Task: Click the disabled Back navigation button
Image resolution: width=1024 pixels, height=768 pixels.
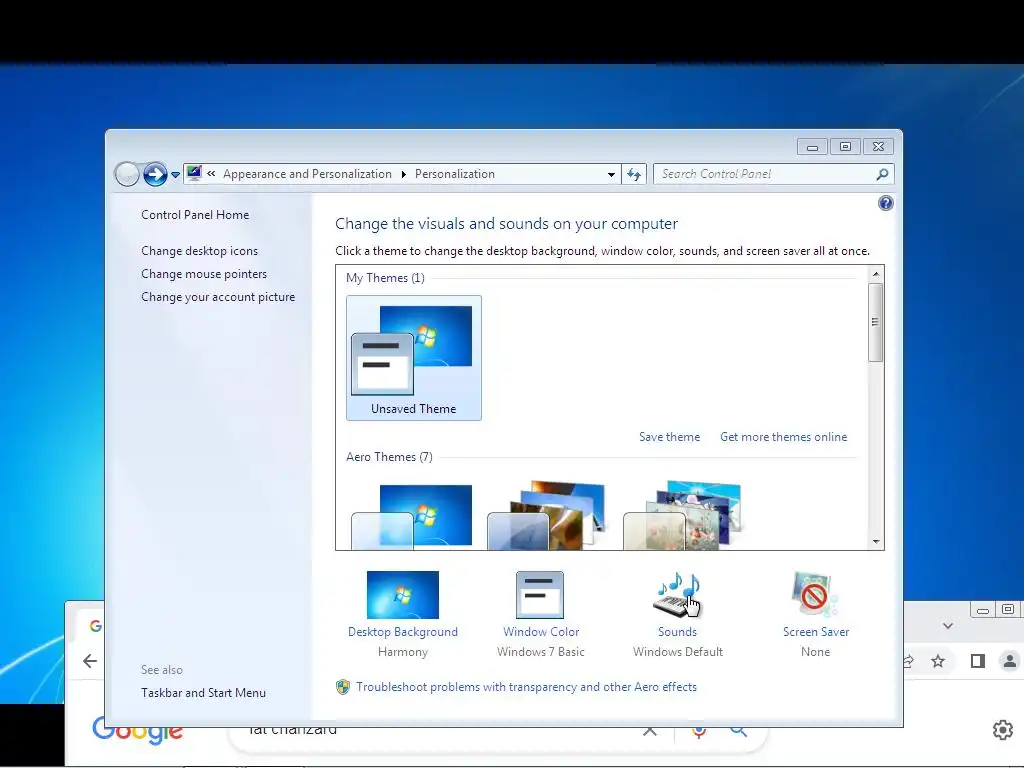Action: point(127,174)
